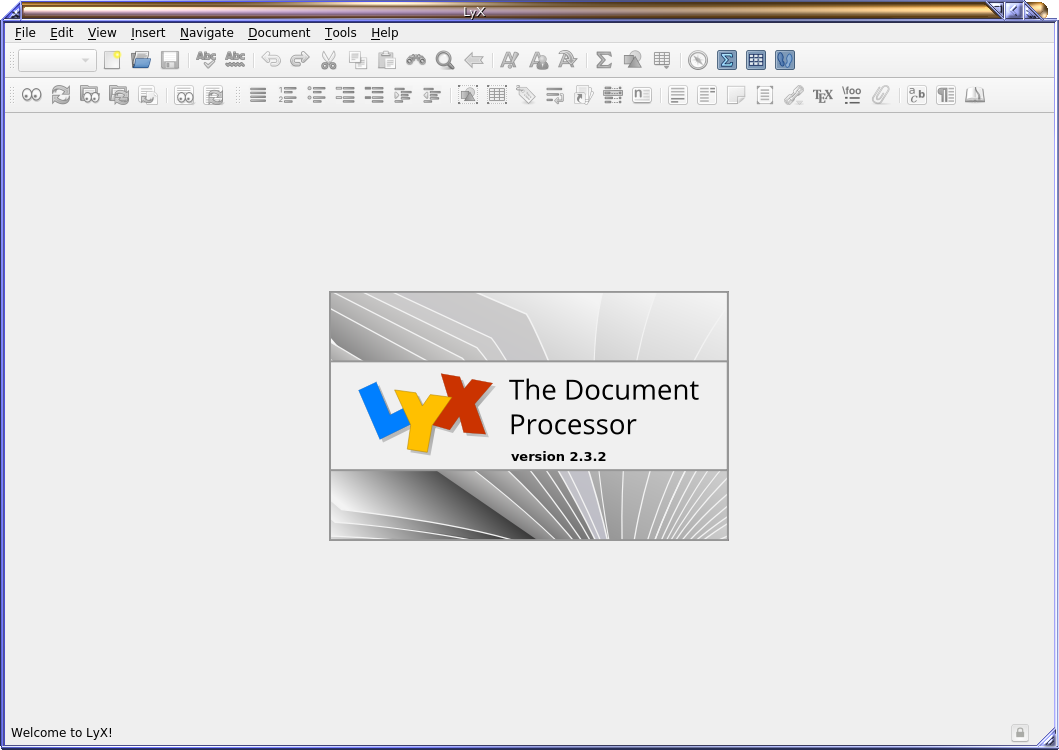This screenshot has width=1059, height=750.
Task: Apply an itemized bullet list layout
Action: [316, 95]
